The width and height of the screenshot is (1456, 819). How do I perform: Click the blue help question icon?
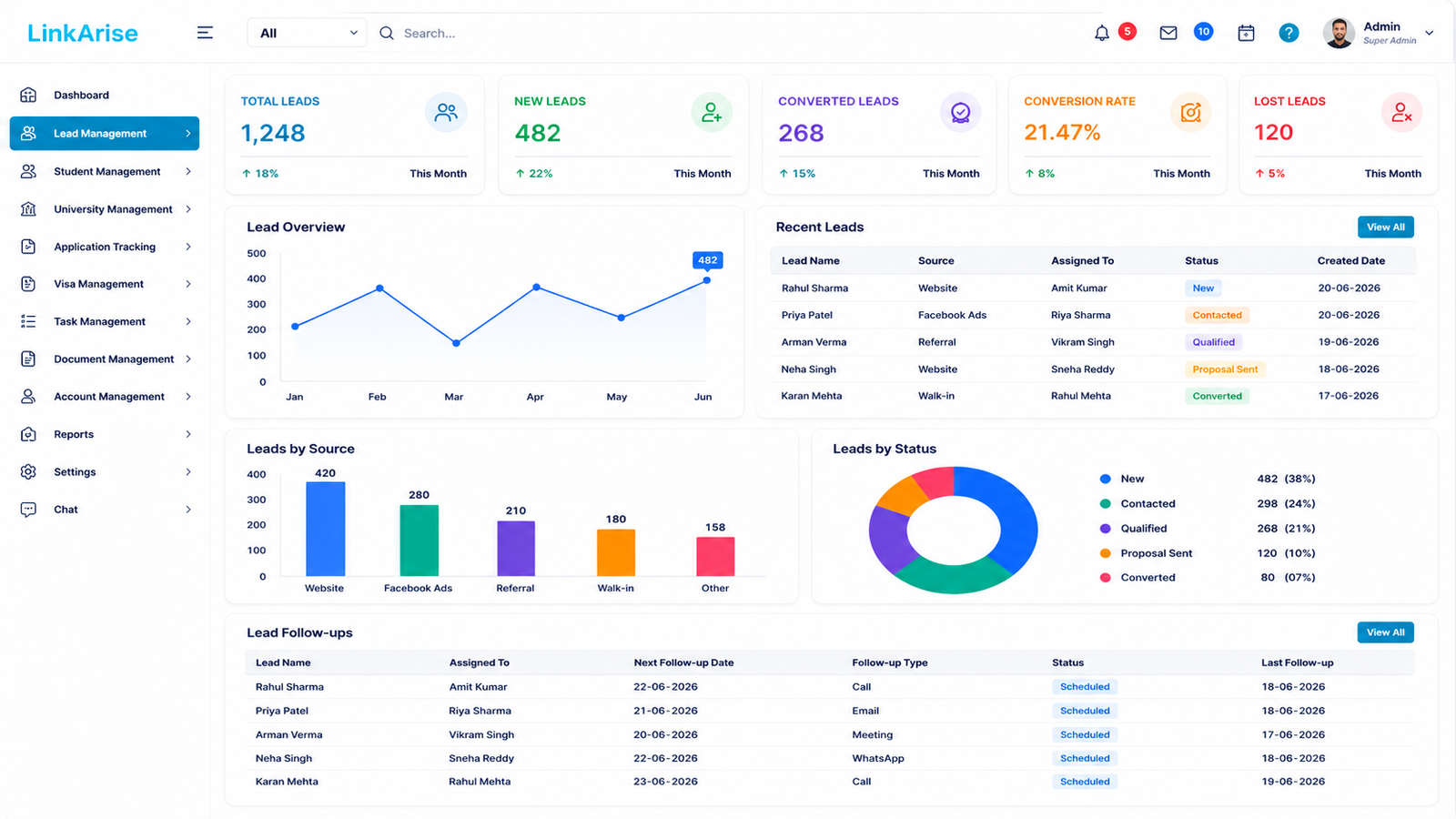[x=1289, y=33]
